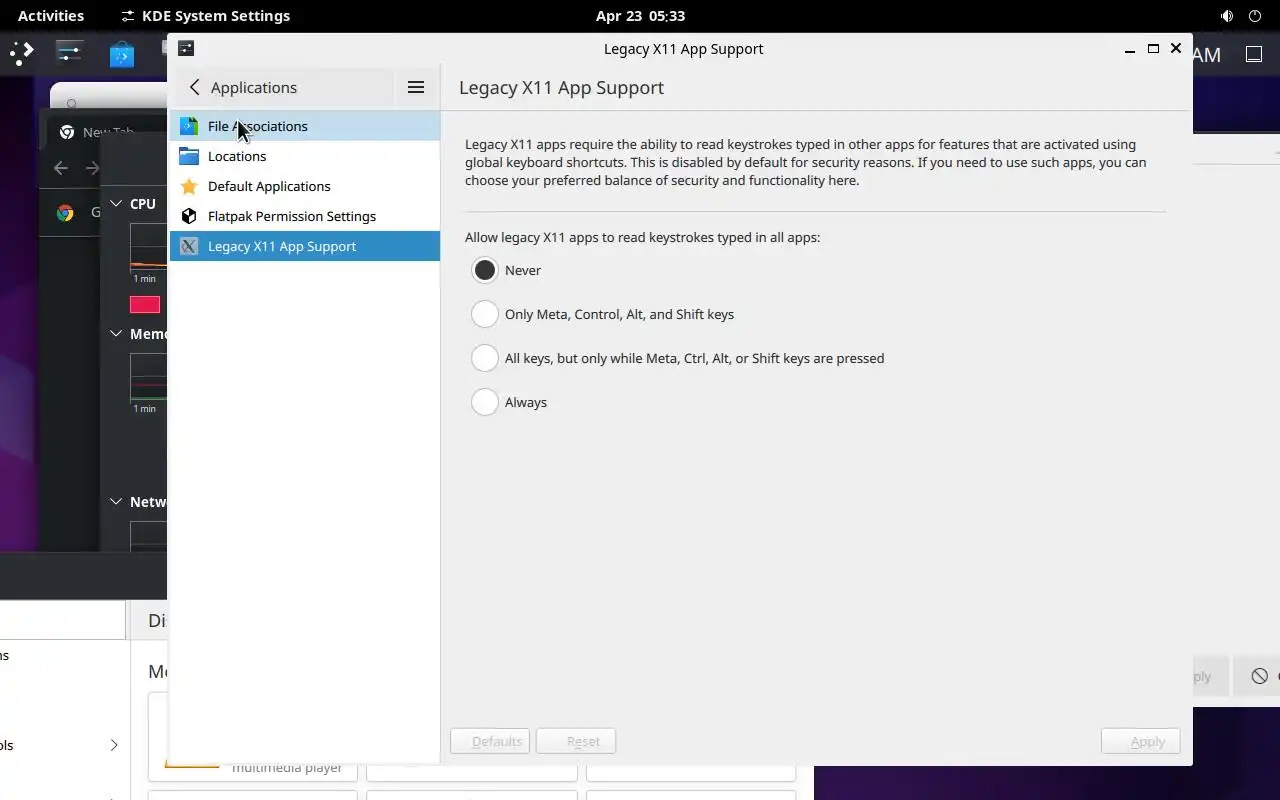Screen dimensions: 1280x800
Task: Open the File Associations page icon
Action: pos(189,126)
